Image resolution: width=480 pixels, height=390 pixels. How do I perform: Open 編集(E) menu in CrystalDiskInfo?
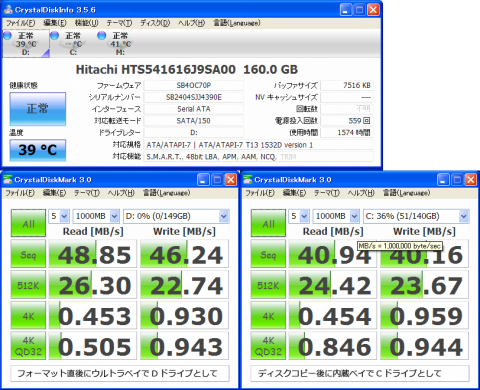click(55, 23)
